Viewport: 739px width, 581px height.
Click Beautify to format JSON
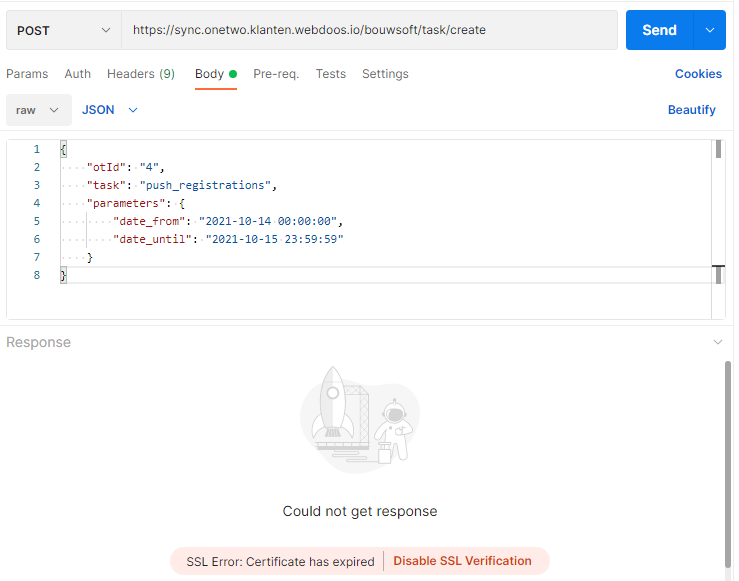tap(691, 110)
